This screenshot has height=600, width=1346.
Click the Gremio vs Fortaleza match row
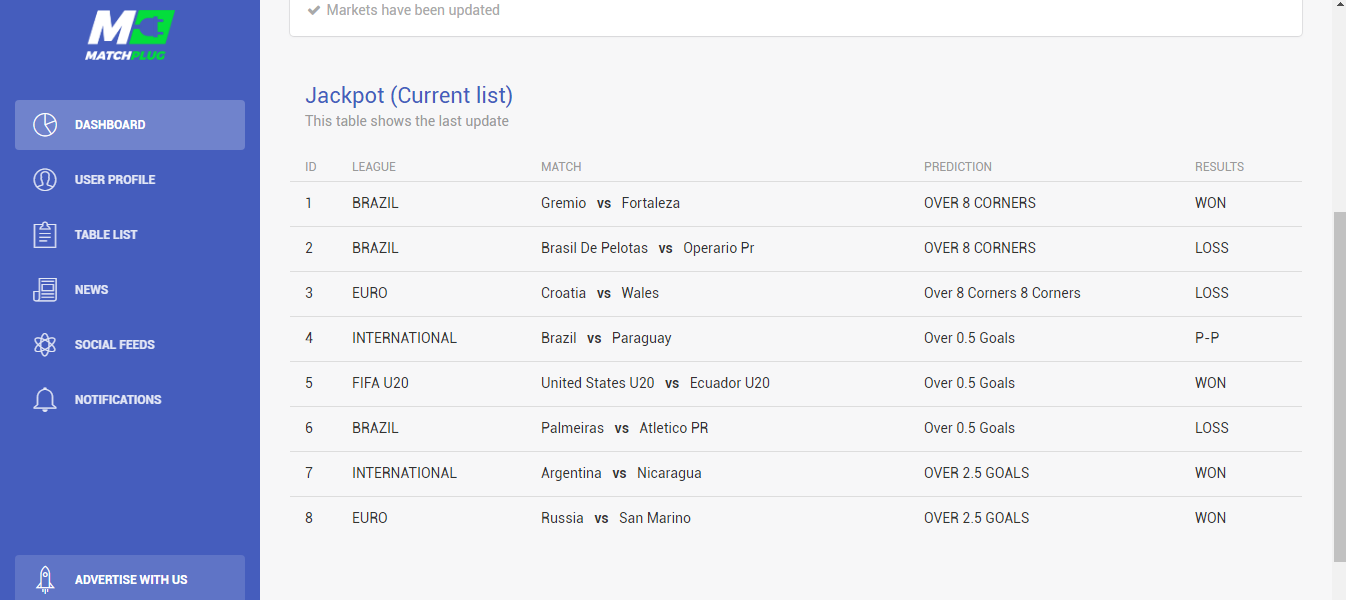[796, 203]
